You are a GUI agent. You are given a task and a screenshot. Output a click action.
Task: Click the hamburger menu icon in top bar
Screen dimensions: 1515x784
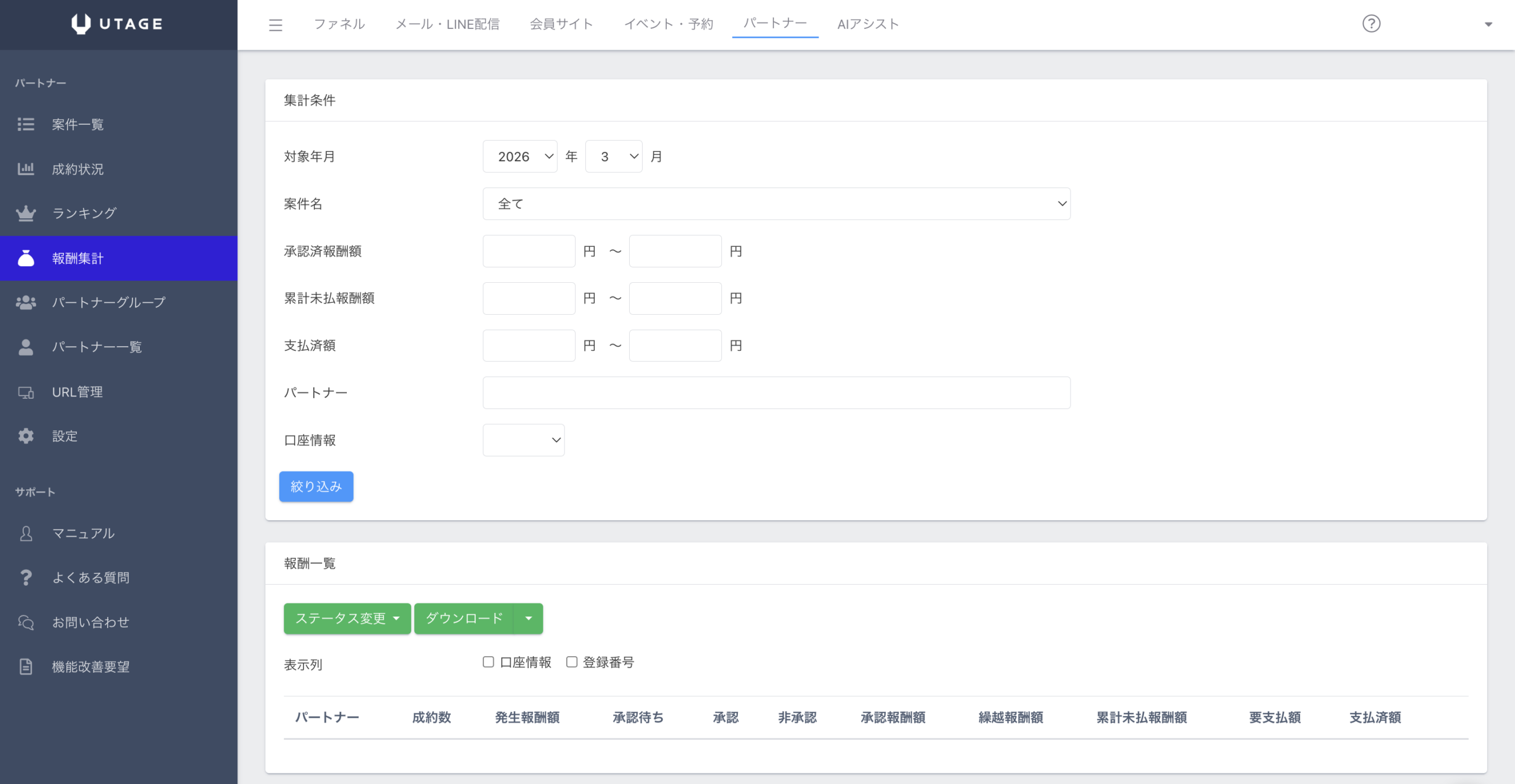pos(275,25)
